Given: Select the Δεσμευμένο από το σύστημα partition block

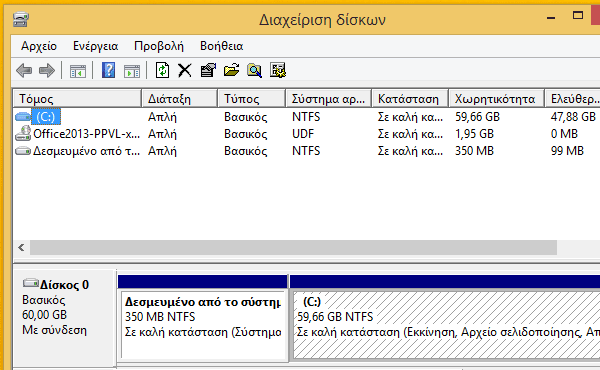Looking at the screenshot, I should [x=203, y=325].
